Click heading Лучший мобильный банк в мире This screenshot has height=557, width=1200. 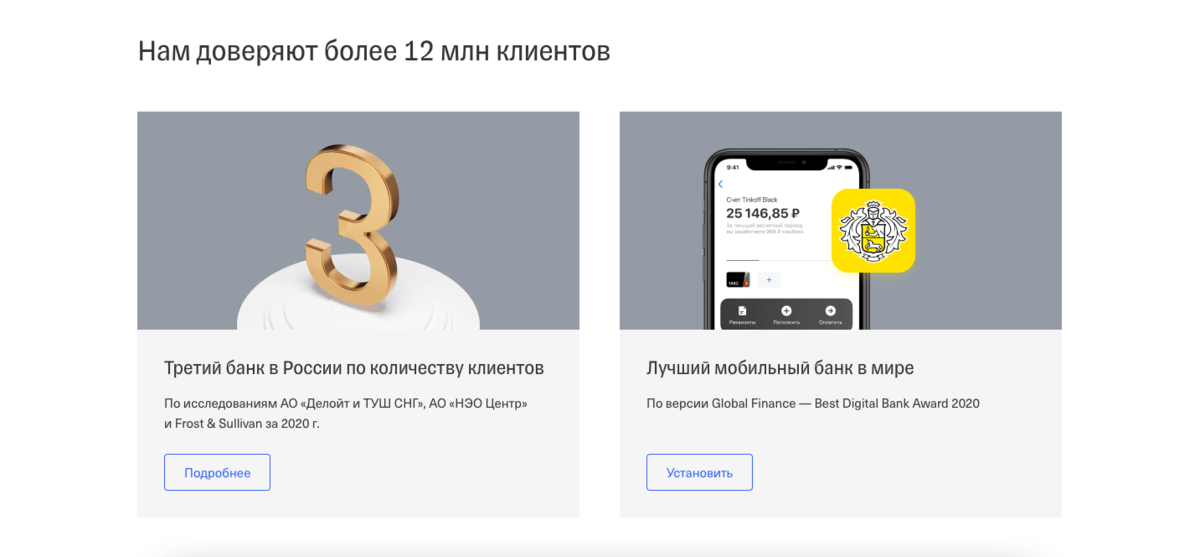[780, 368]
